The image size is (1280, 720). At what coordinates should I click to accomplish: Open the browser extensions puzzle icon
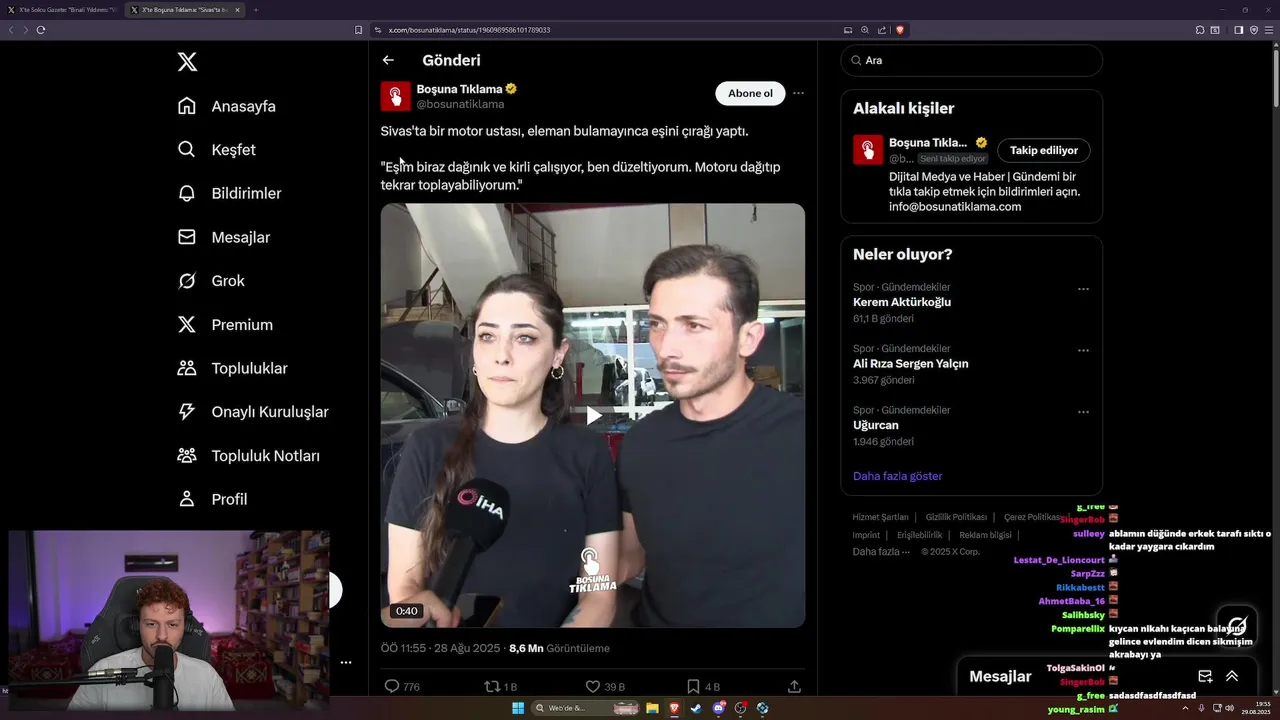point(1200,30)
